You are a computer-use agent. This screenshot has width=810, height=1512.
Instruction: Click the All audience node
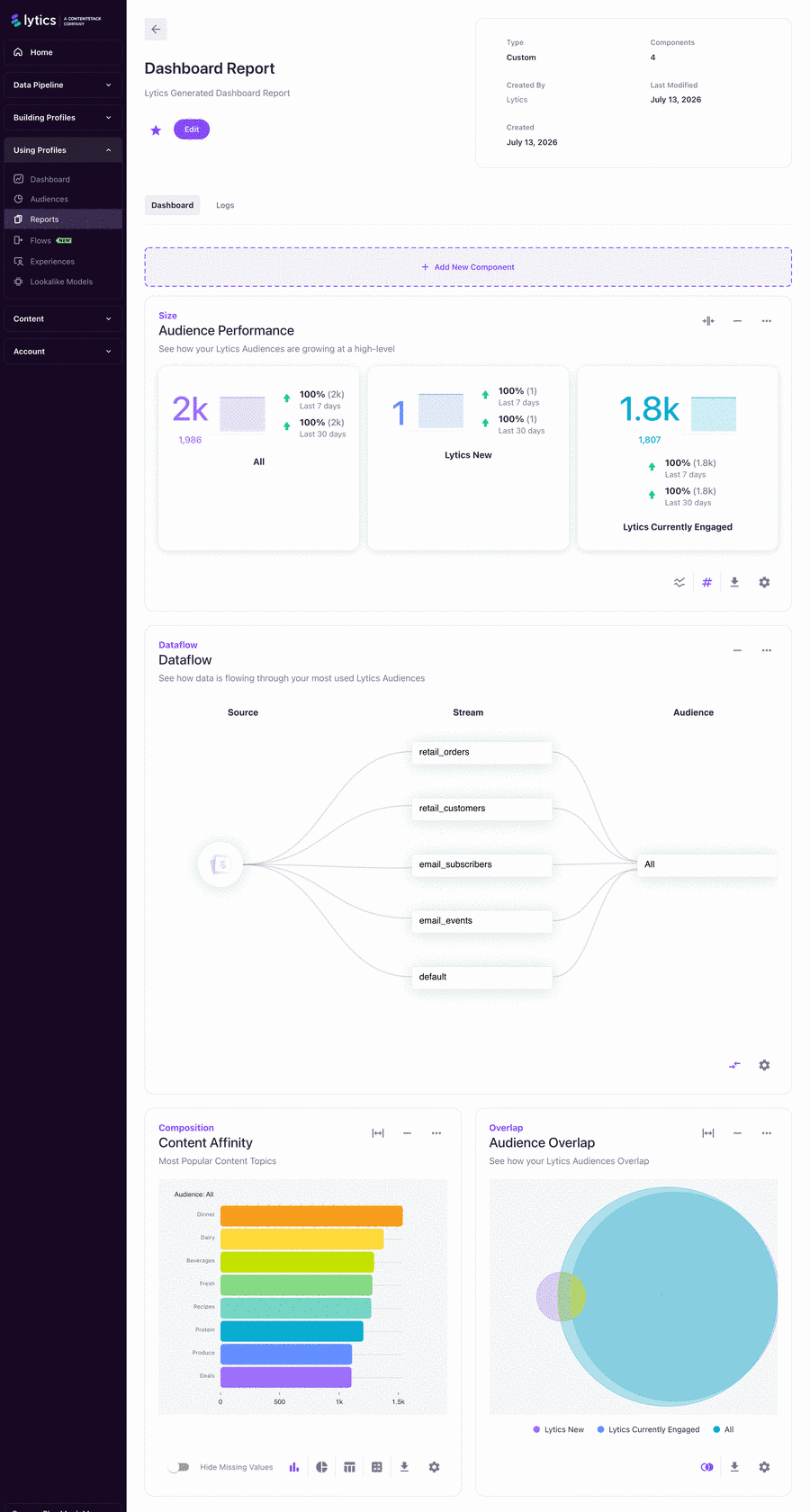pyautogui.click(x=707, y=864)
